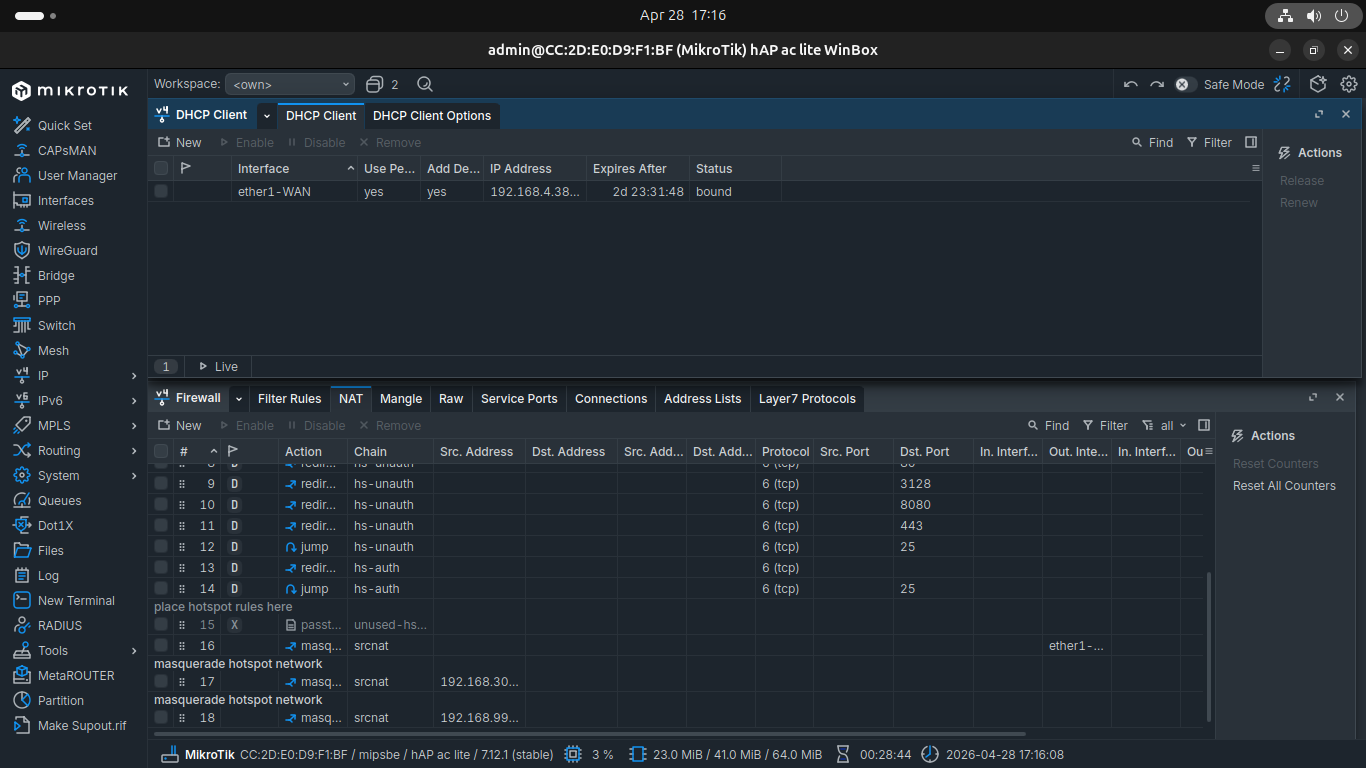Click New in Firewall toolbar
1366x768 pixels.
pos(180,425)
